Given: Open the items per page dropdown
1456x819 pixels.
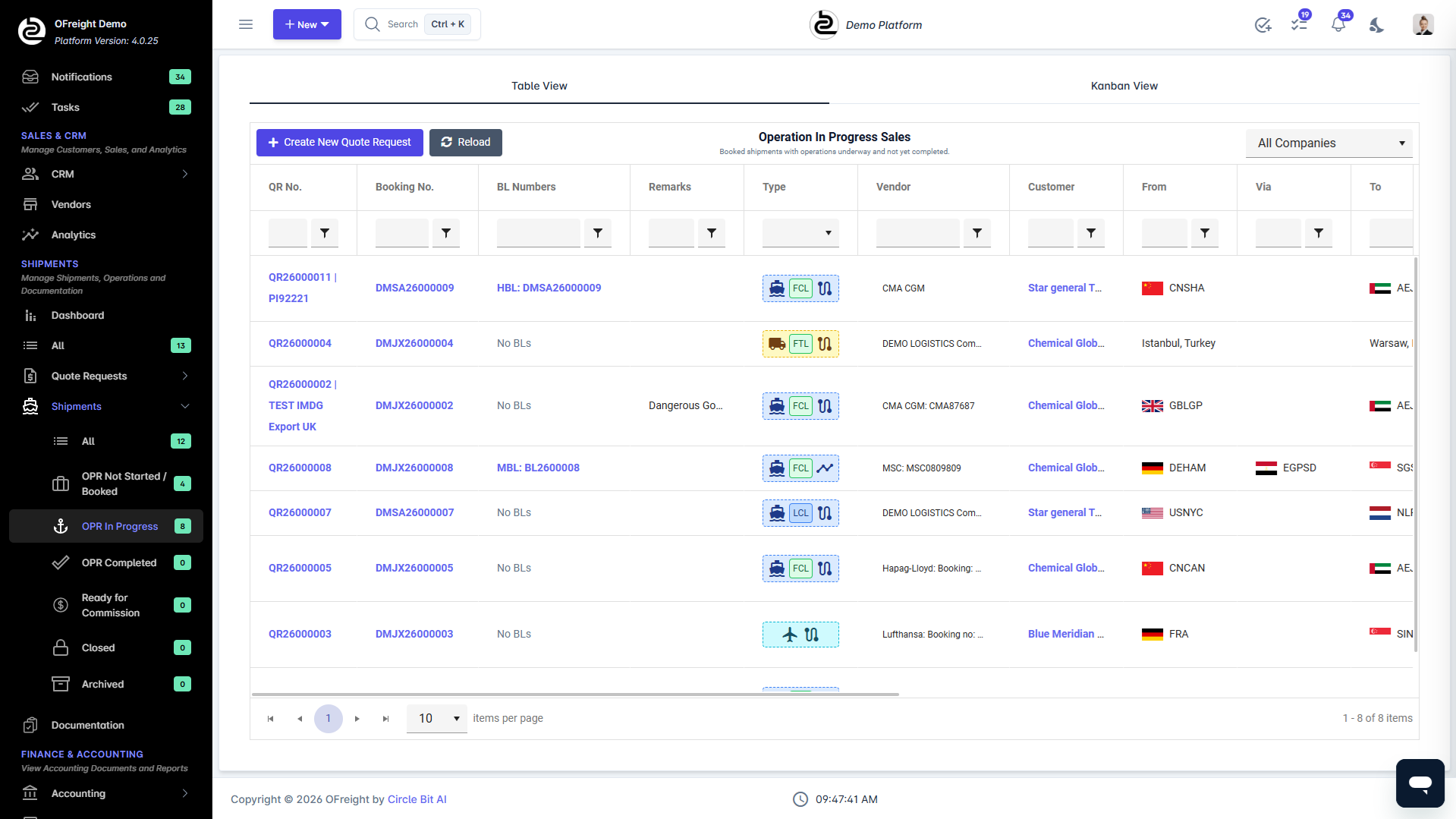Looking at the screenshot, I should point(436,718).
